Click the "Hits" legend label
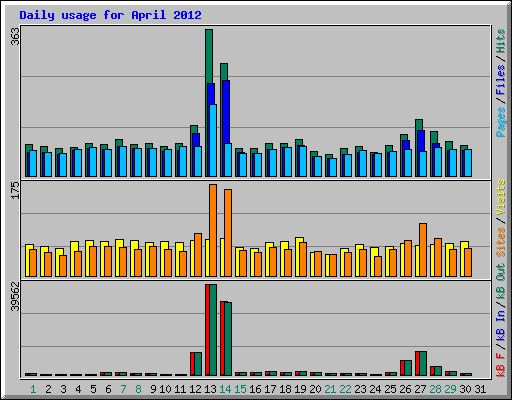The height and width of the screenshot is (400, 512). click(x=500, y=41)
